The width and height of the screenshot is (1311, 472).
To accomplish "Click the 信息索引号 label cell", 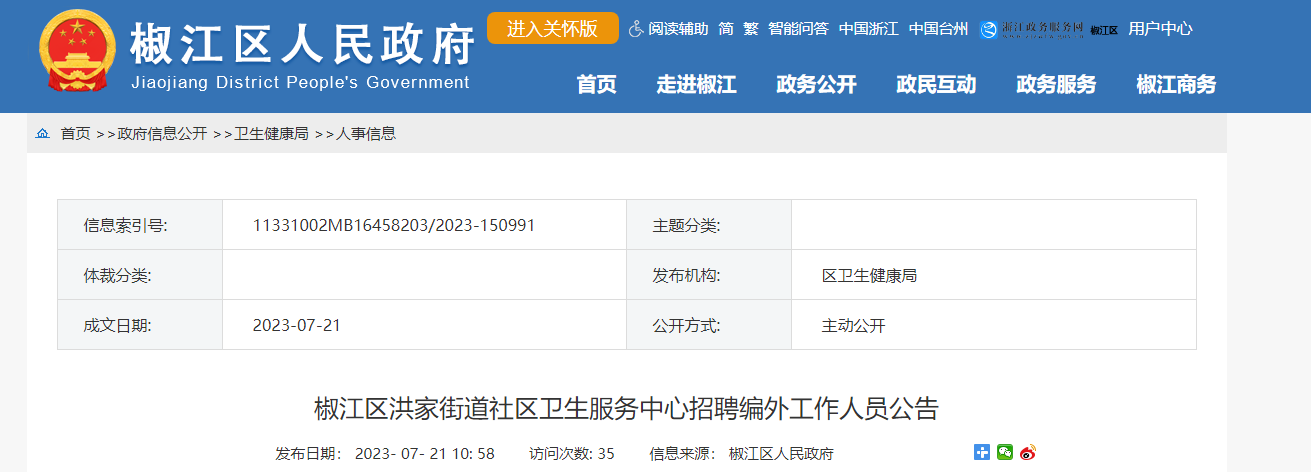I will point(140,225).
